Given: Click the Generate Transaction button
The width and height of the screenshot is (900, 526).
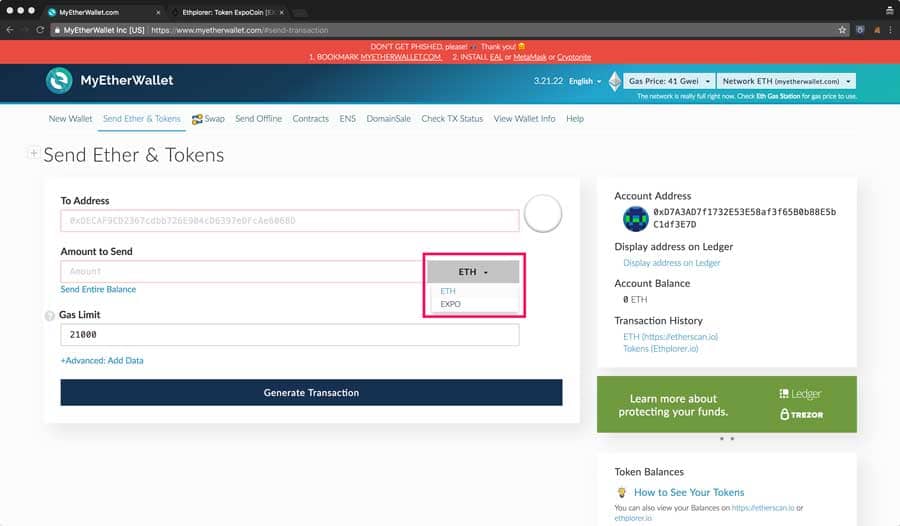Looking at the screenshot, I should [311, 393].
